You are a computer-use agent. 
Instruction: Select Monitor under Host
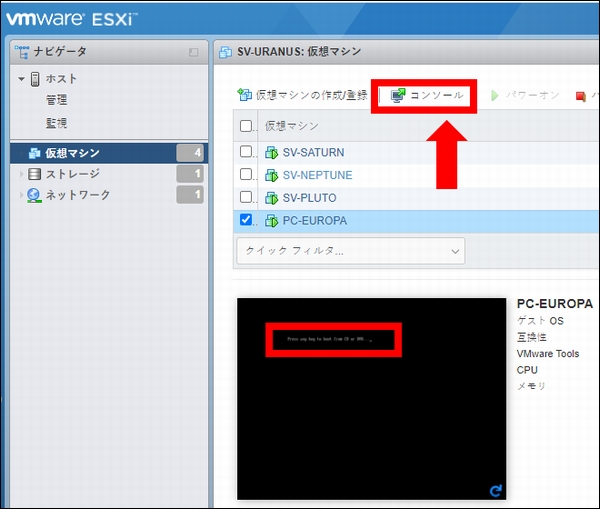pos(56,123)
